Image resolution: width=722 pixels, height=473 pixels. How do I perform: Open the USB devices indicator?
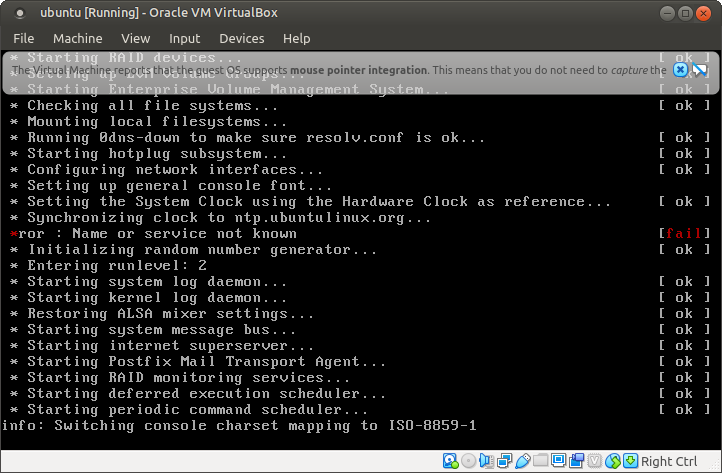[x=523, y=461]
